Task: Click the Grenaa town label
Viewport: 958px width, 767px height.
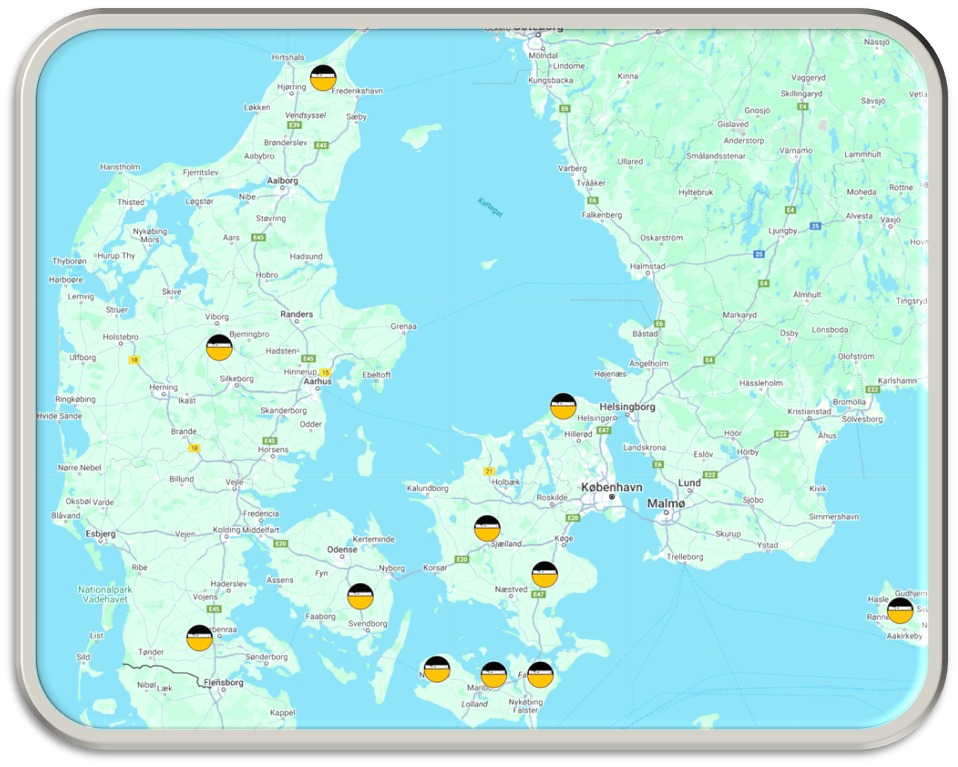Action: click(x=403, y=326)
